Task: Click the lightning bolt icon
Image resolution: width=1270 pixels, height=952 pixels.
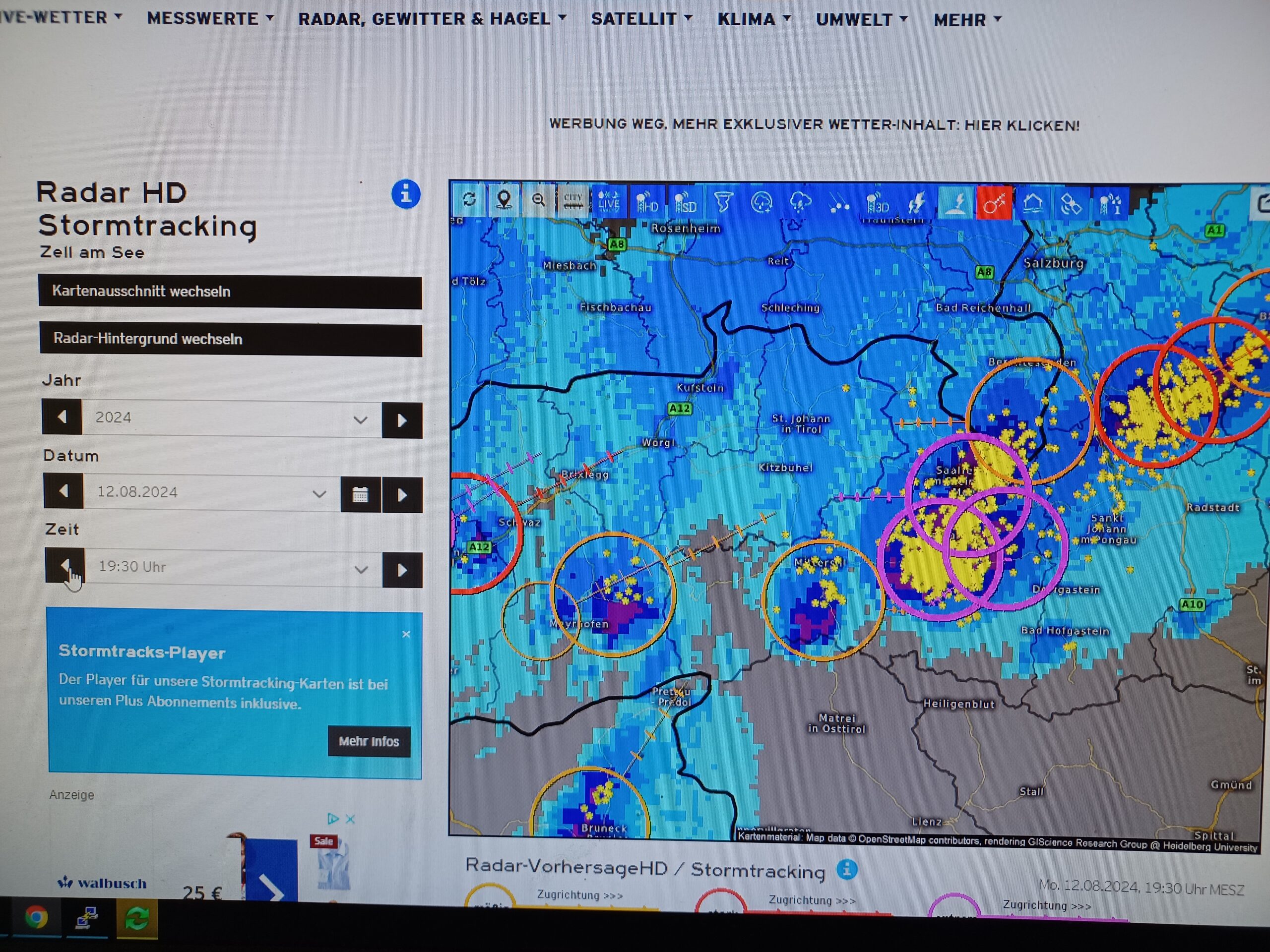Action: click(x=916, y=203)
